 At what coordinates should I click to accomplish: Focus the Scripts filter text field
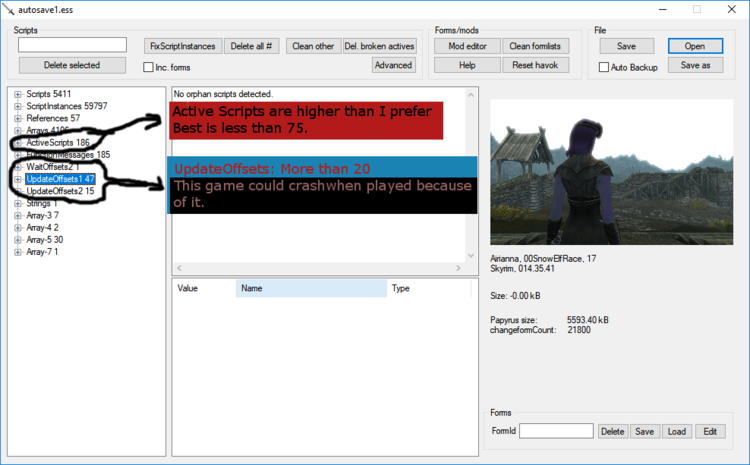point(72,45)
